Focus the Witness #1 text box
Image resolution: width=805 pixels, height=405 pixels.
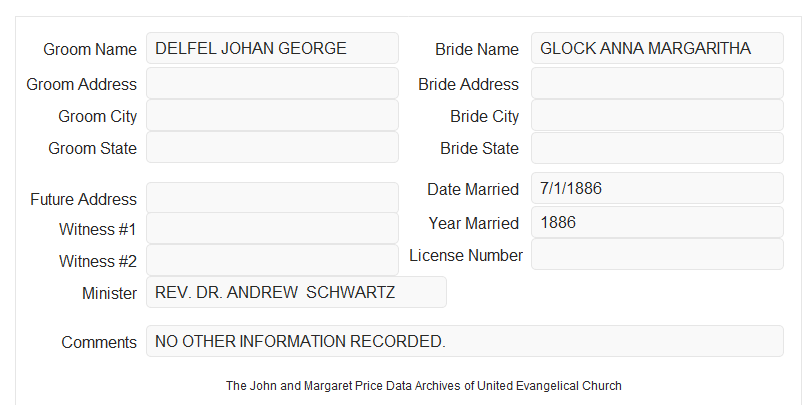(272, 228)
